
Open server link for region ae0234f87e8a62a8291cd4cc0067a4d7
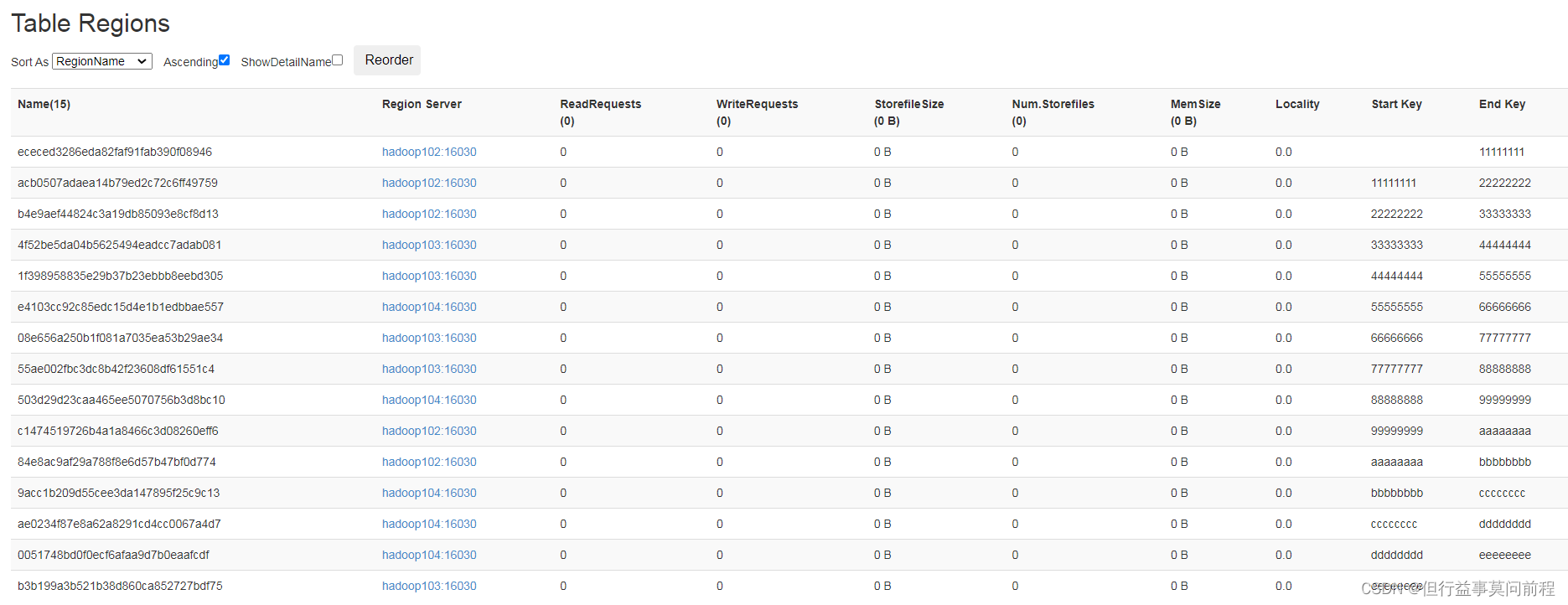pos(429,524)
